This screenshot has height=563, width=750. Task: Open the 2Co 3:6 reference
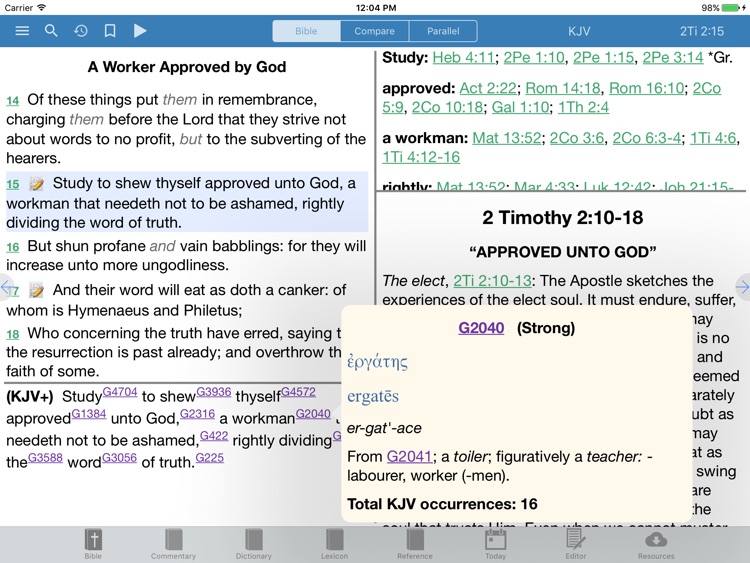[x=577, y=138]
